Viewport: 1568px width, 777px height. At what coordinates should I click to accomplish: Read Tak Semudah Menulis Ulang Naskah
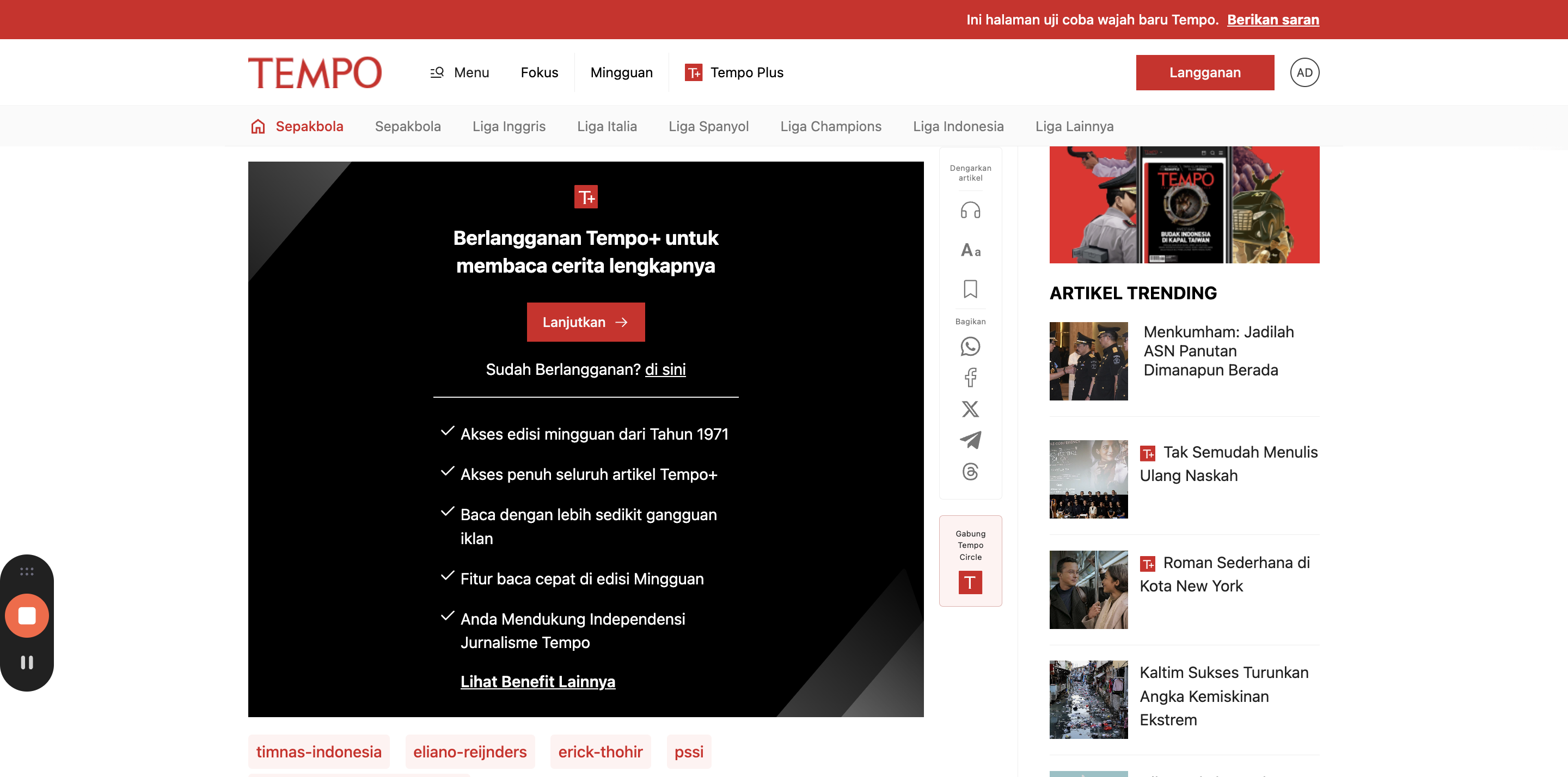pos(1229,464)
